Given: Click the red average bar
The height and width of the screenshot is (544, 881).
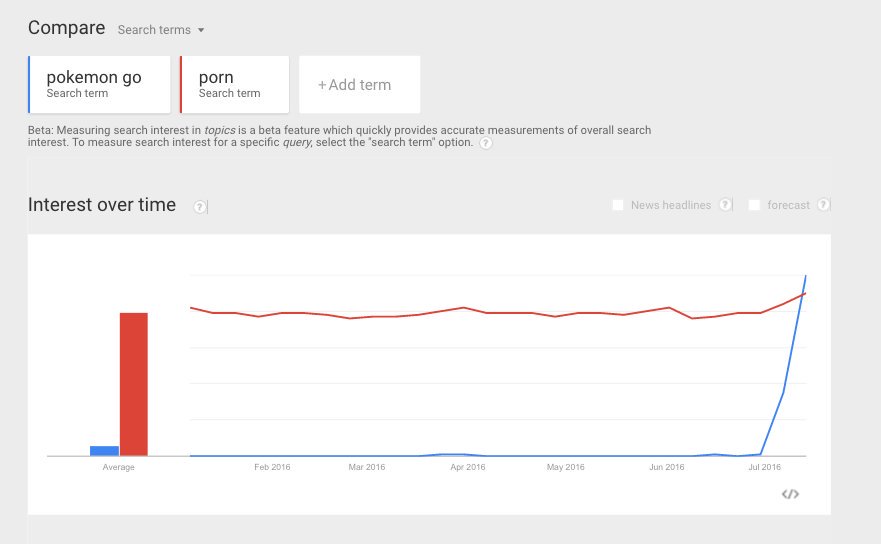Looking at the screenshot, I should click(x=134, y=384).
